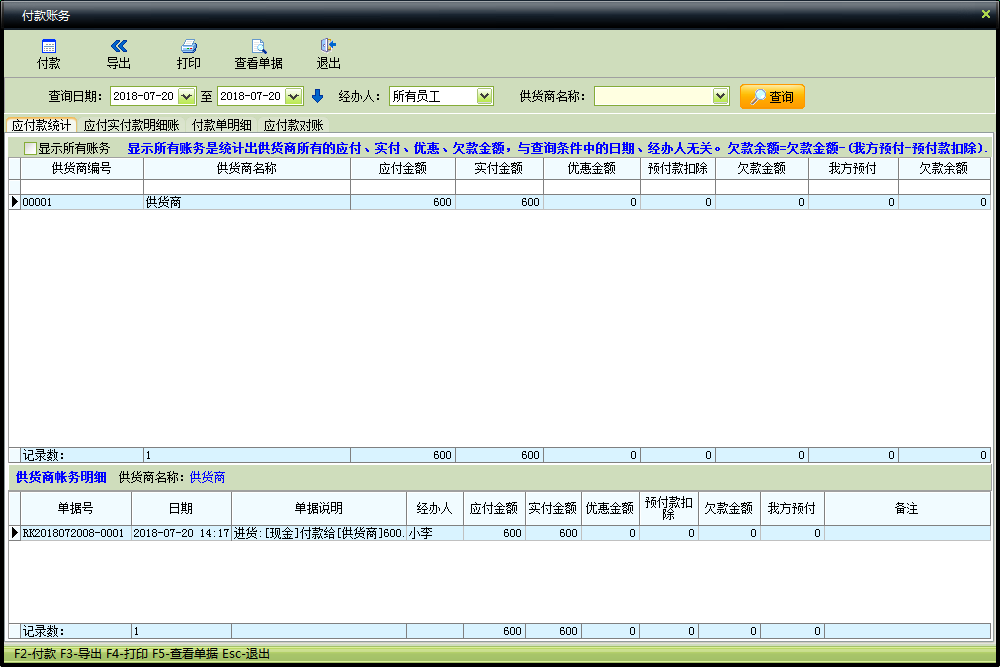This screenshot has width=1000, height=667.
Task: Open the start date dropdown
Action: pyautogui.click(x=187, y=97)
